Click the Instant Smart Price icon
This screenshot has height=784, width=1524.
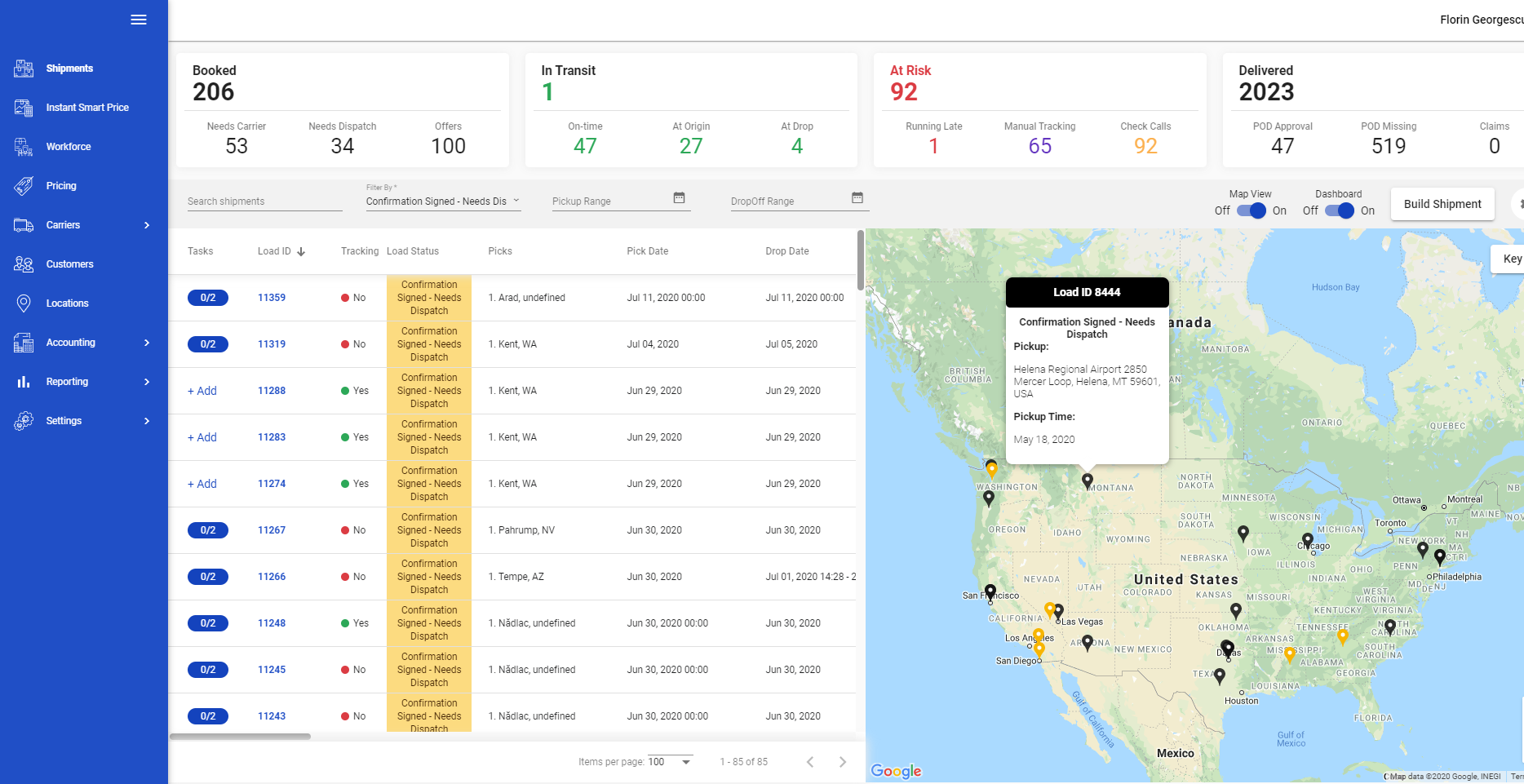point(24,108)
